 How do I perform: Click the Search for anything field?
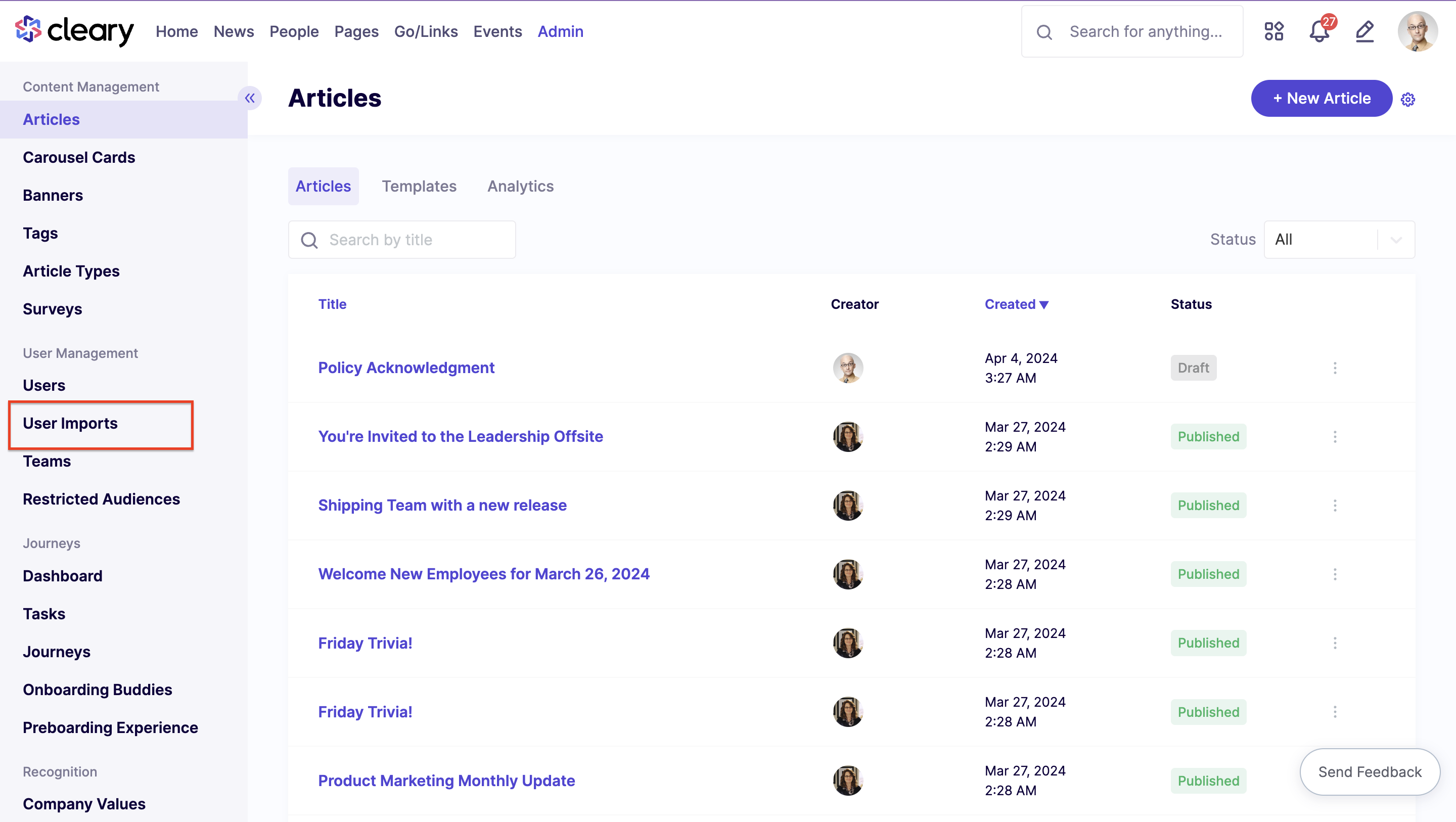(1132, 32)
